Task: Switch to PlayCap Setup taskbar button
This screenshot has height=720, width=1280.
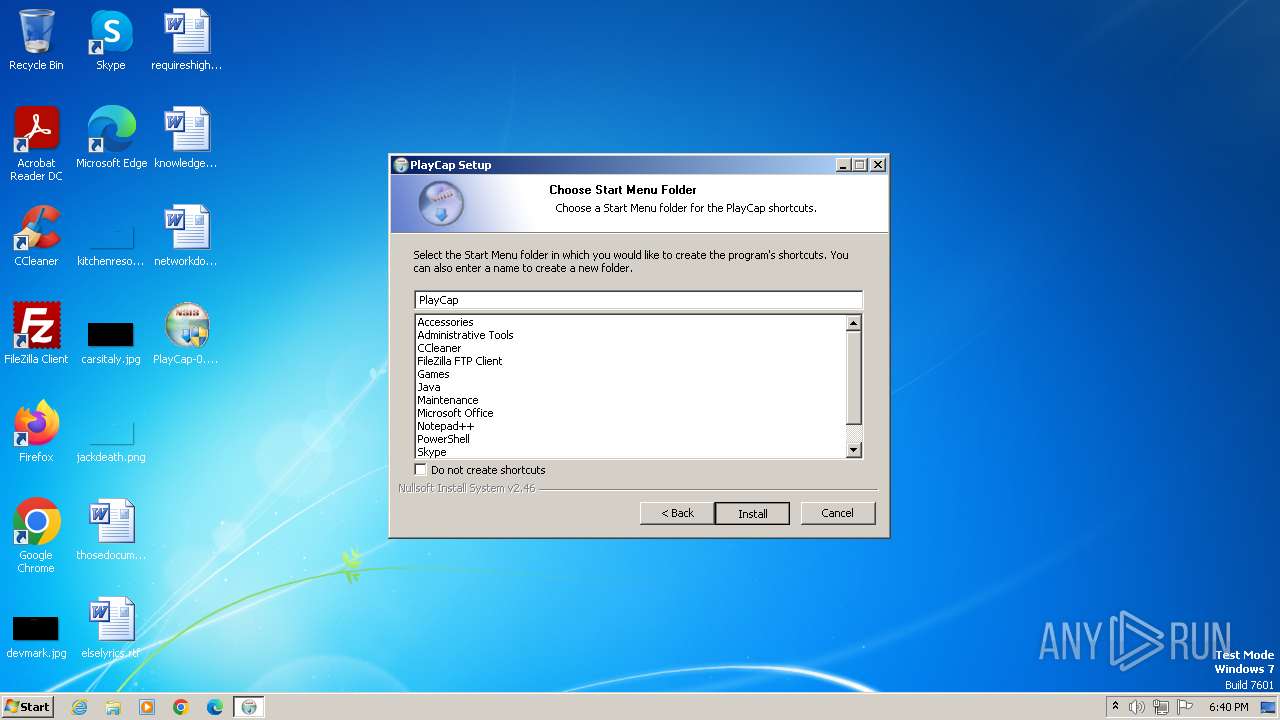Action: pos(249,707)
